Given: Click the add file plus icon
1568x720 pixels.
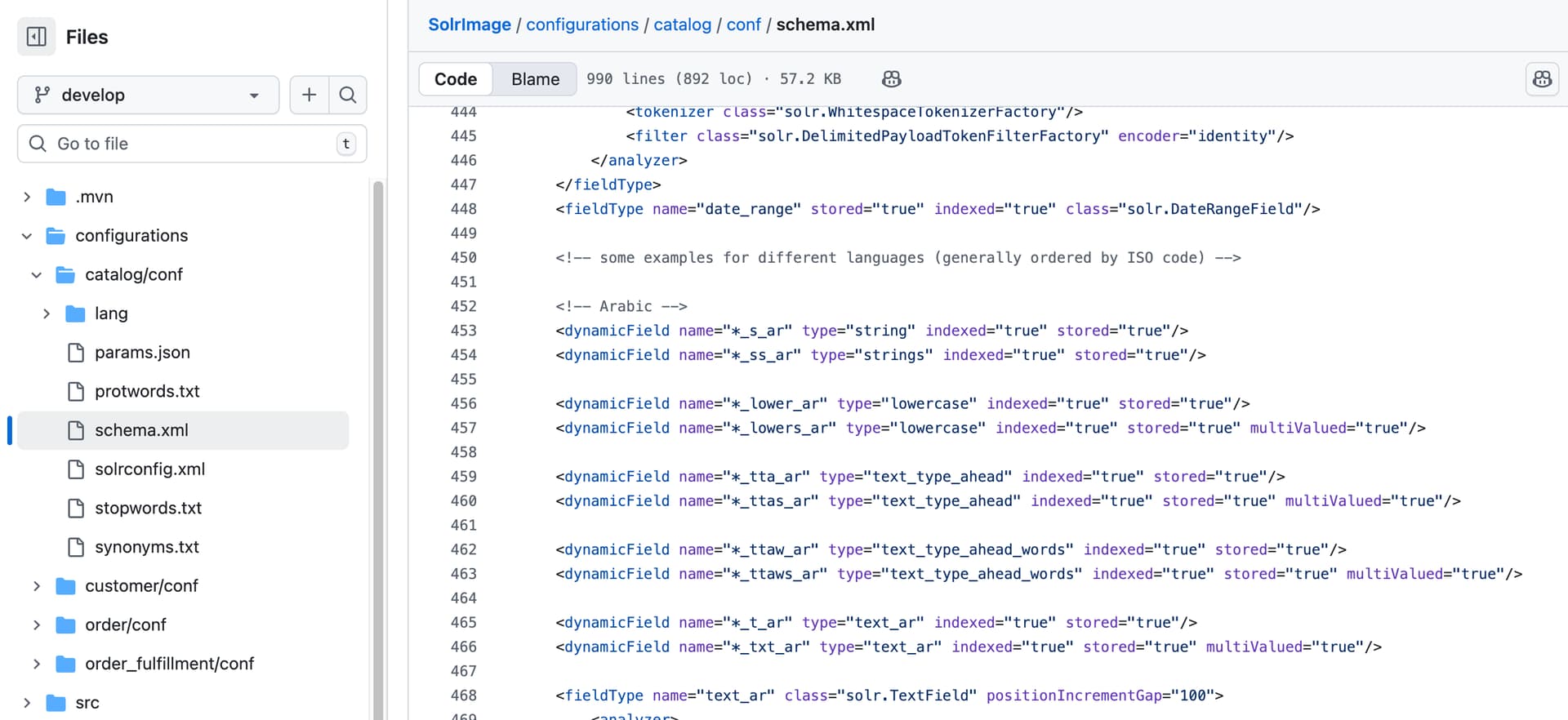Looking at the screenshot, I should [310, 95].
